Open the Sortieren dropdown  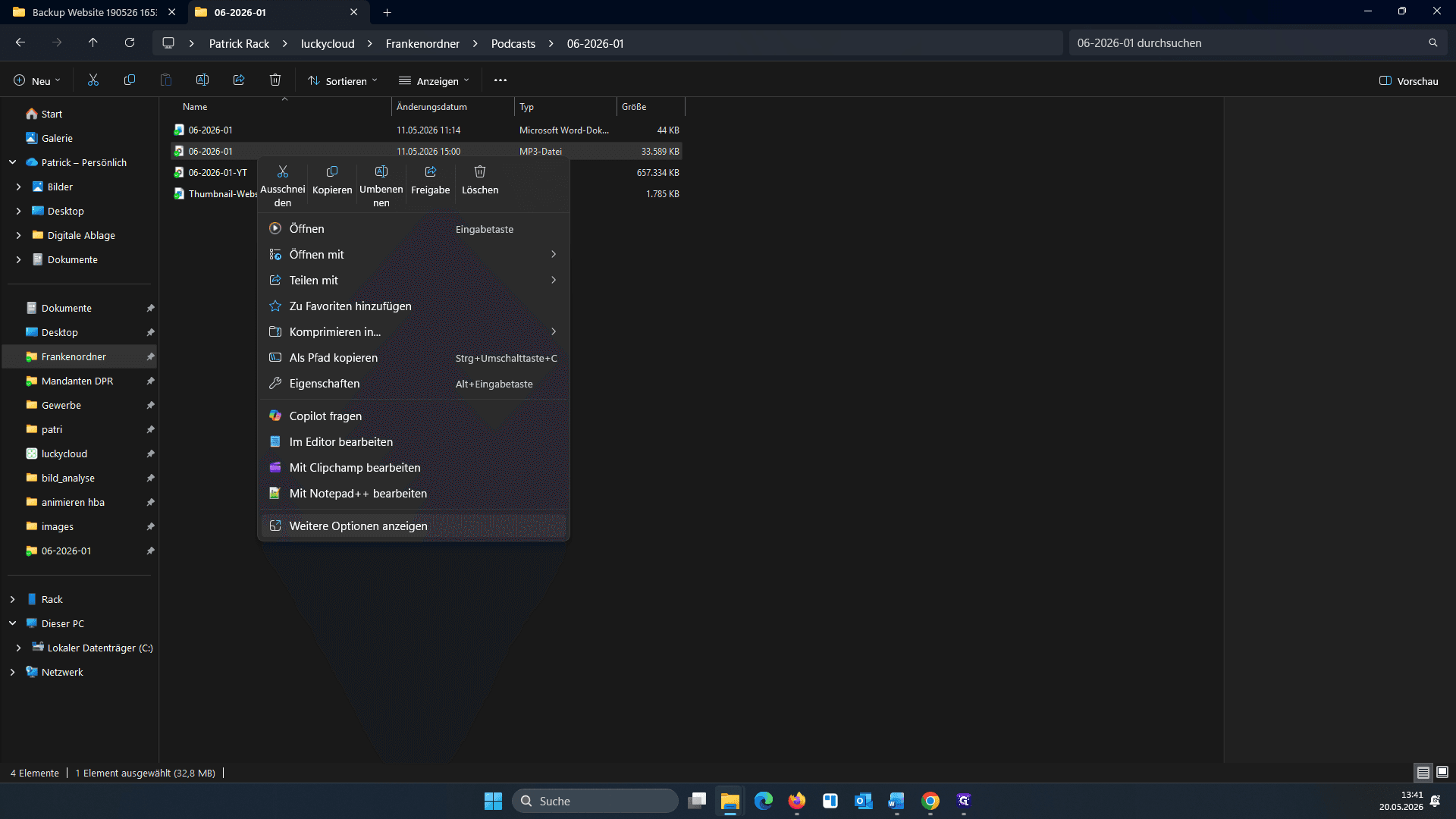click(x=343, y=81)
